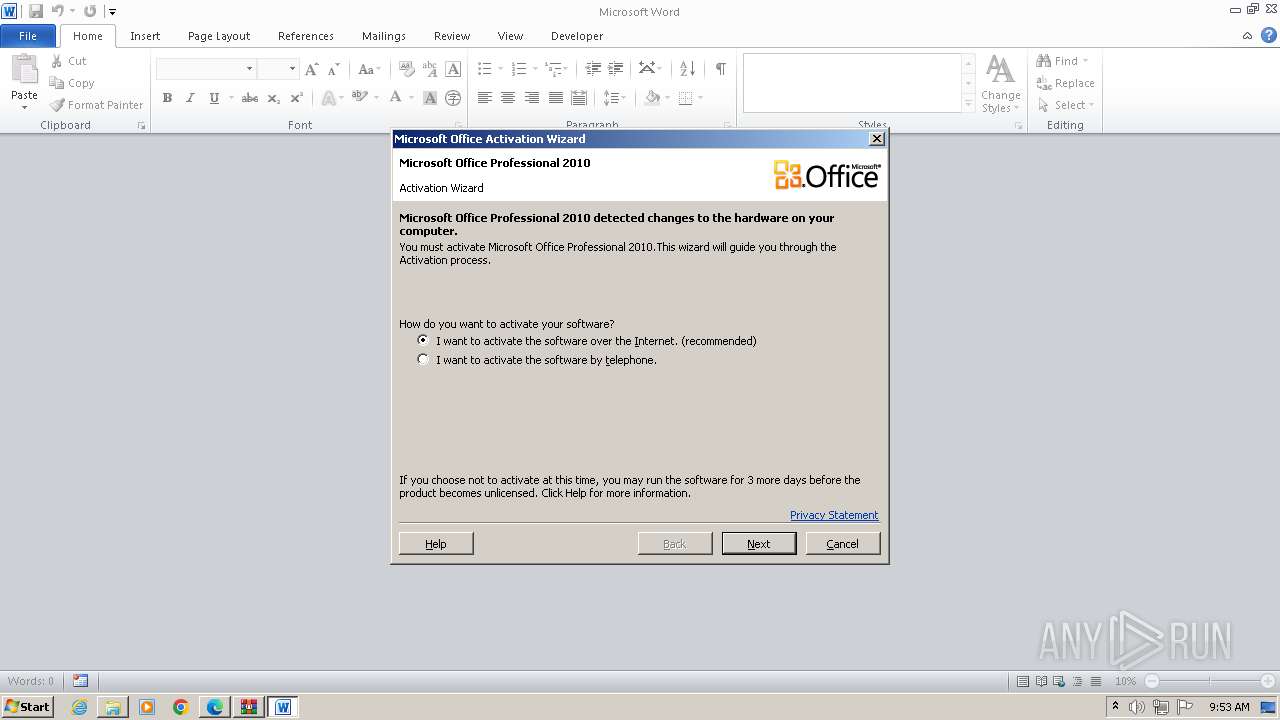The image size is (1280, 720).
Task: Open the File tab
Action: pos(28,36)
